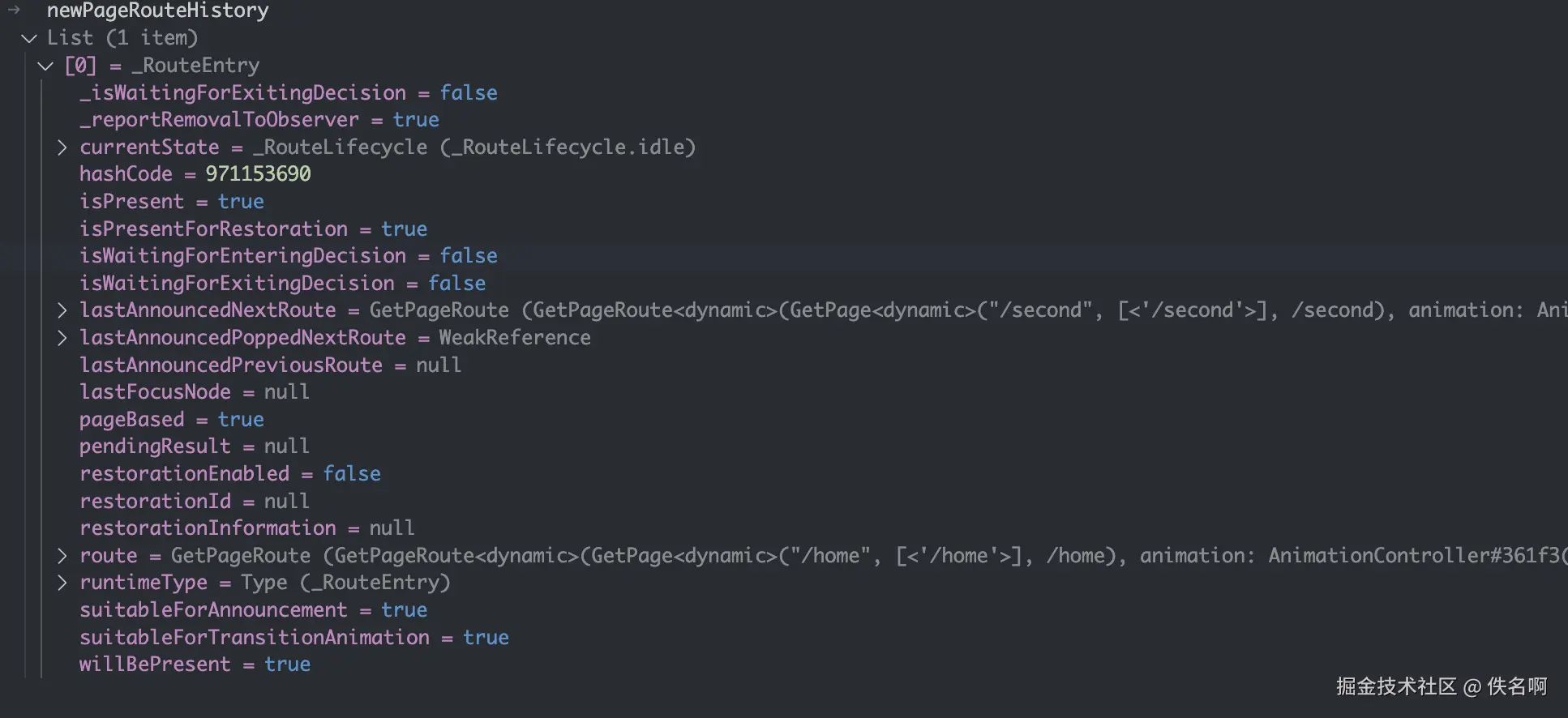Expand the lastAnnouncedPoppedNextRoute WeakReference entry
Screen dimensions: 1568x718
click(x=62, y=338)
